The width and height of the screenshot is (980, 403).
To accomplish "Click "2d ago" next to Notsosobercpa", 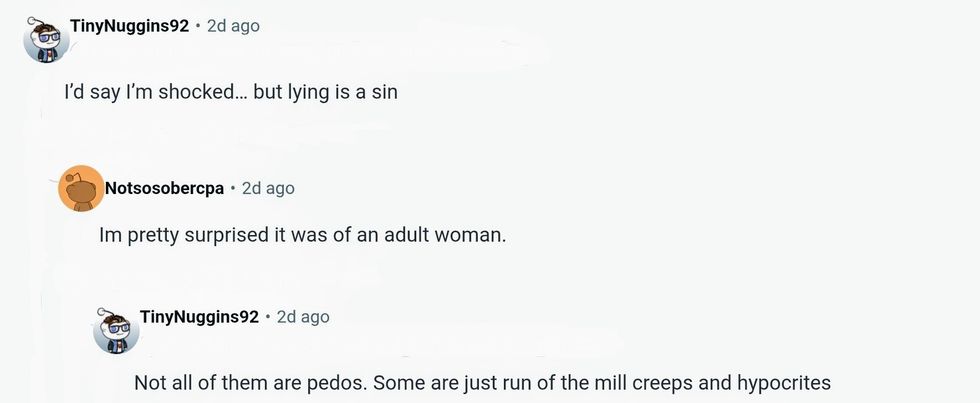I will tap(268, 188).
